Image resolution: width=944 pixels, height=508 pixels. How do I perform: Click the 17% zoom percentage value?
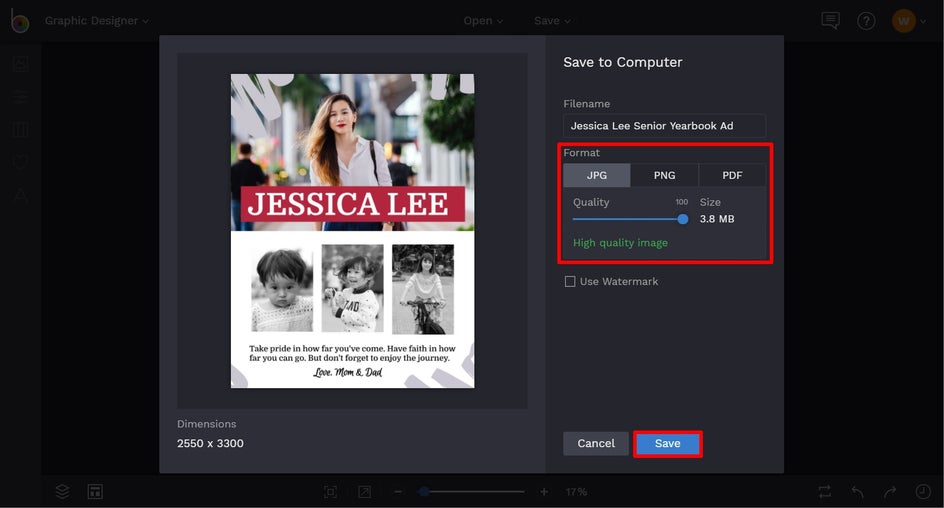576,492
